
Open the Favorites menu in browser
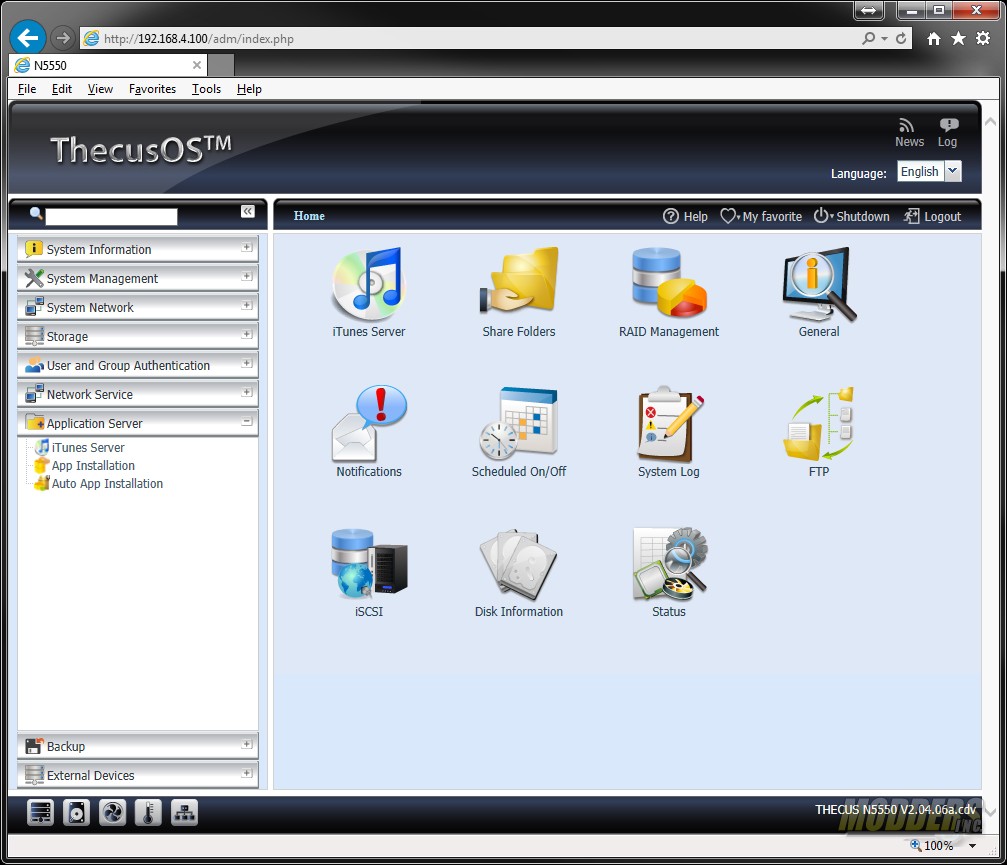tap(152, 89)
